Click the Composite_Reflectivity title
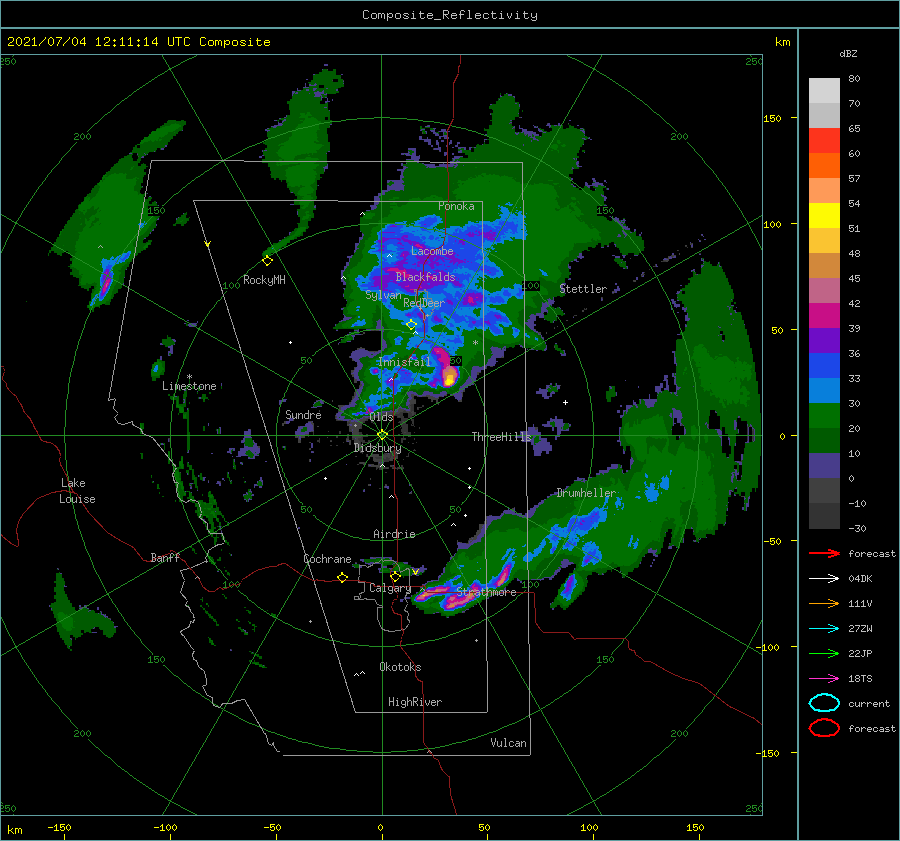900x841 pixels. pyautogui.click(x=450, y=15)
